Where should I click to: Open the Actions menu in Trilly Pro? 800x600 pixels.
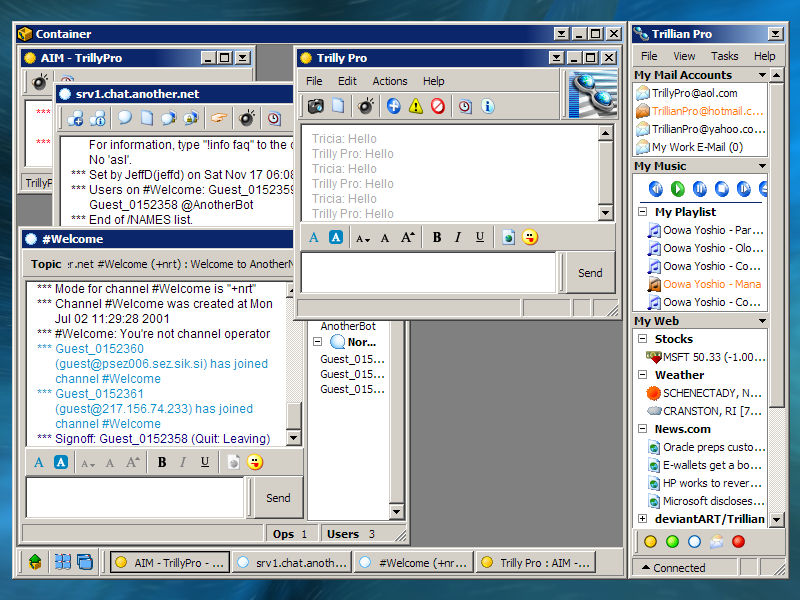coord(389,81)
